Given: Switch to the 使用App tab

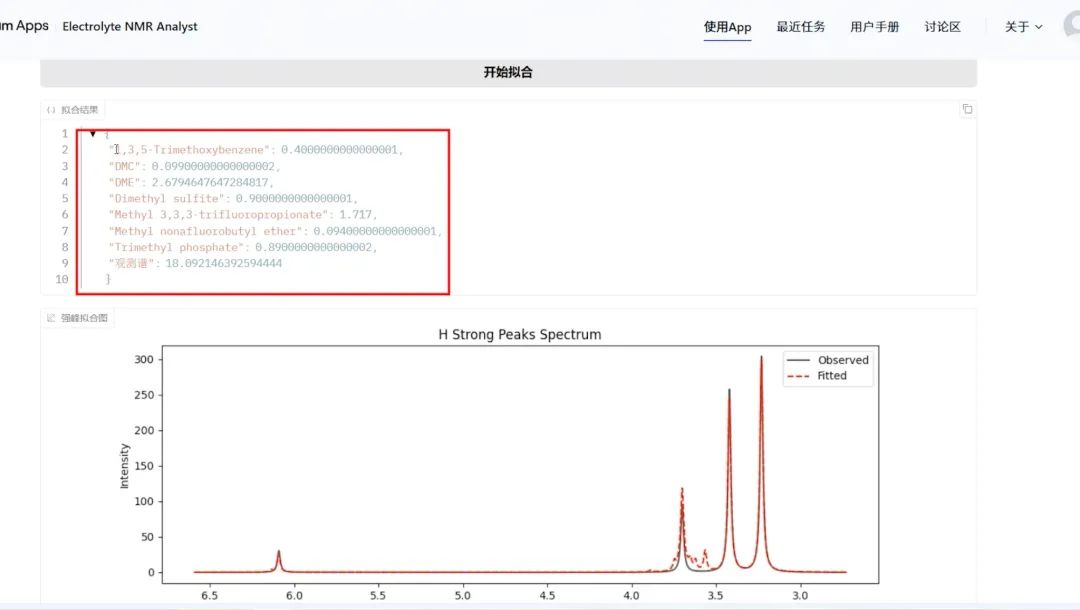Looking at the screenshot, I should pos(727,27).
